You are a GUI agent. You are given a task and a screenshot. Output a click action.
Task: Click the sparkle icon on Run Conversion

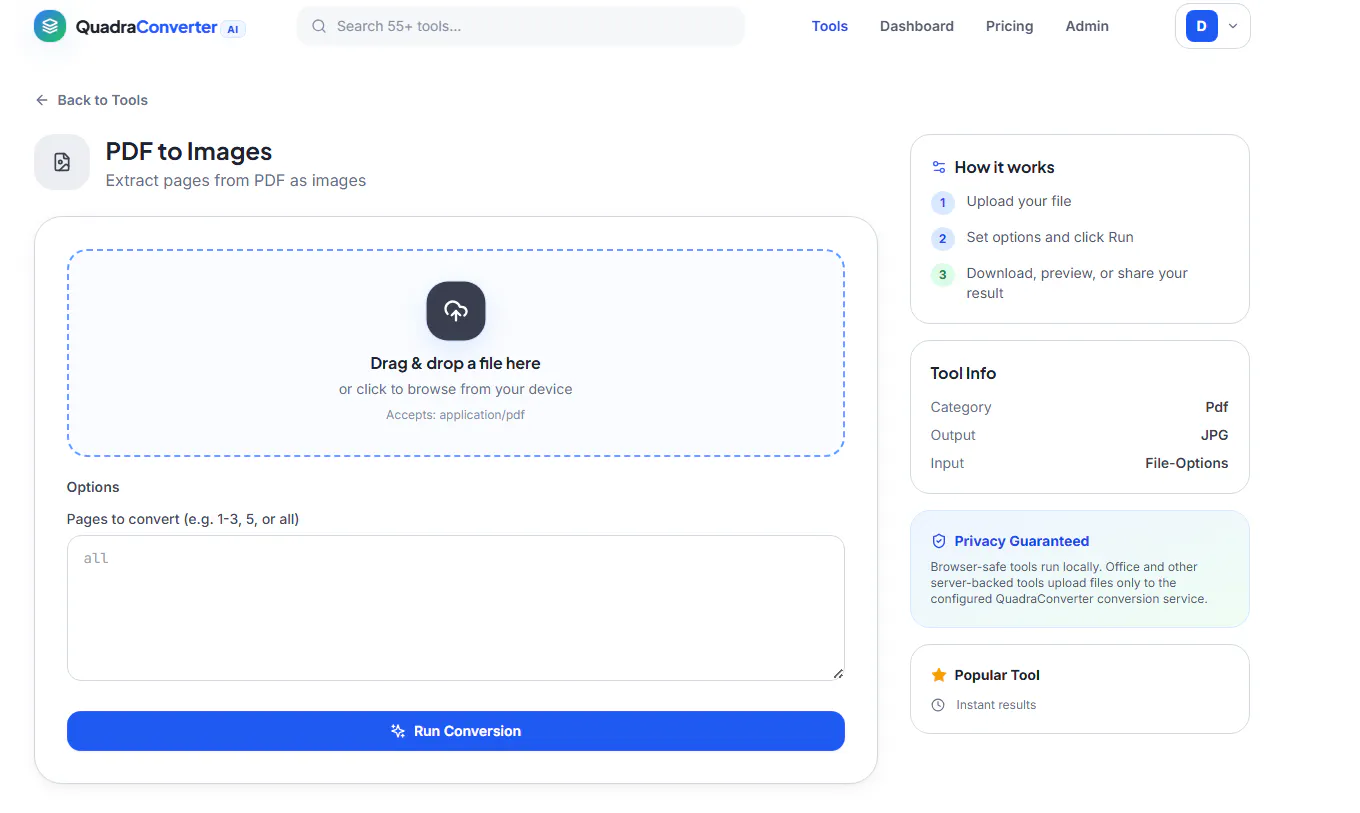point(398,731)
